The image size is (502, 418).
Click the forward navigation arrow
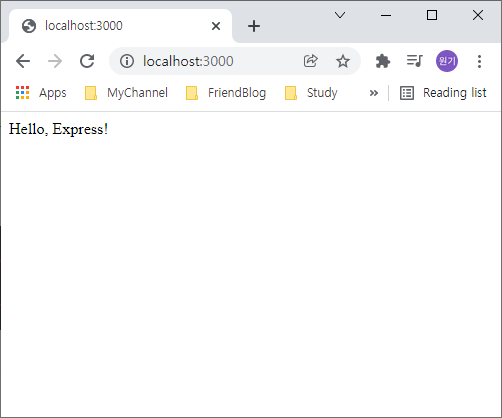pos(55,61)
